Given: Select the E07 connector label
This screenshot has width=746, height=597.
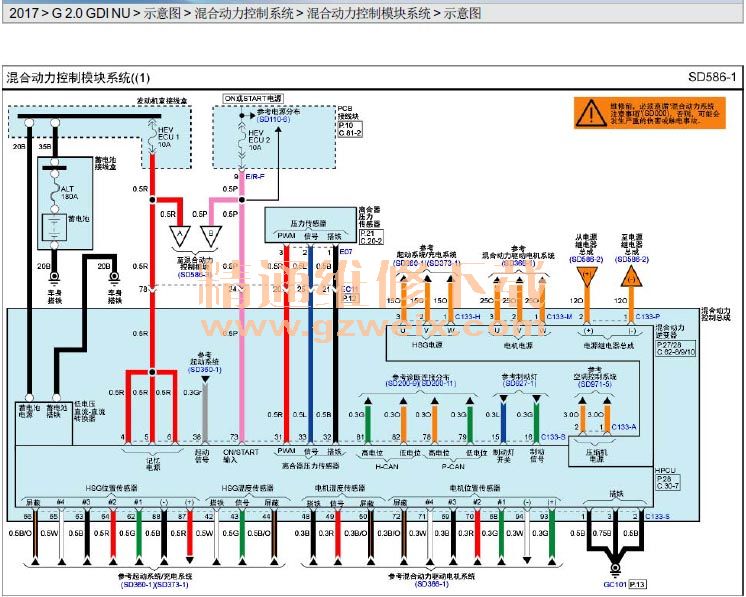Looking at the screenshot, I should click(x=346, y=252).
